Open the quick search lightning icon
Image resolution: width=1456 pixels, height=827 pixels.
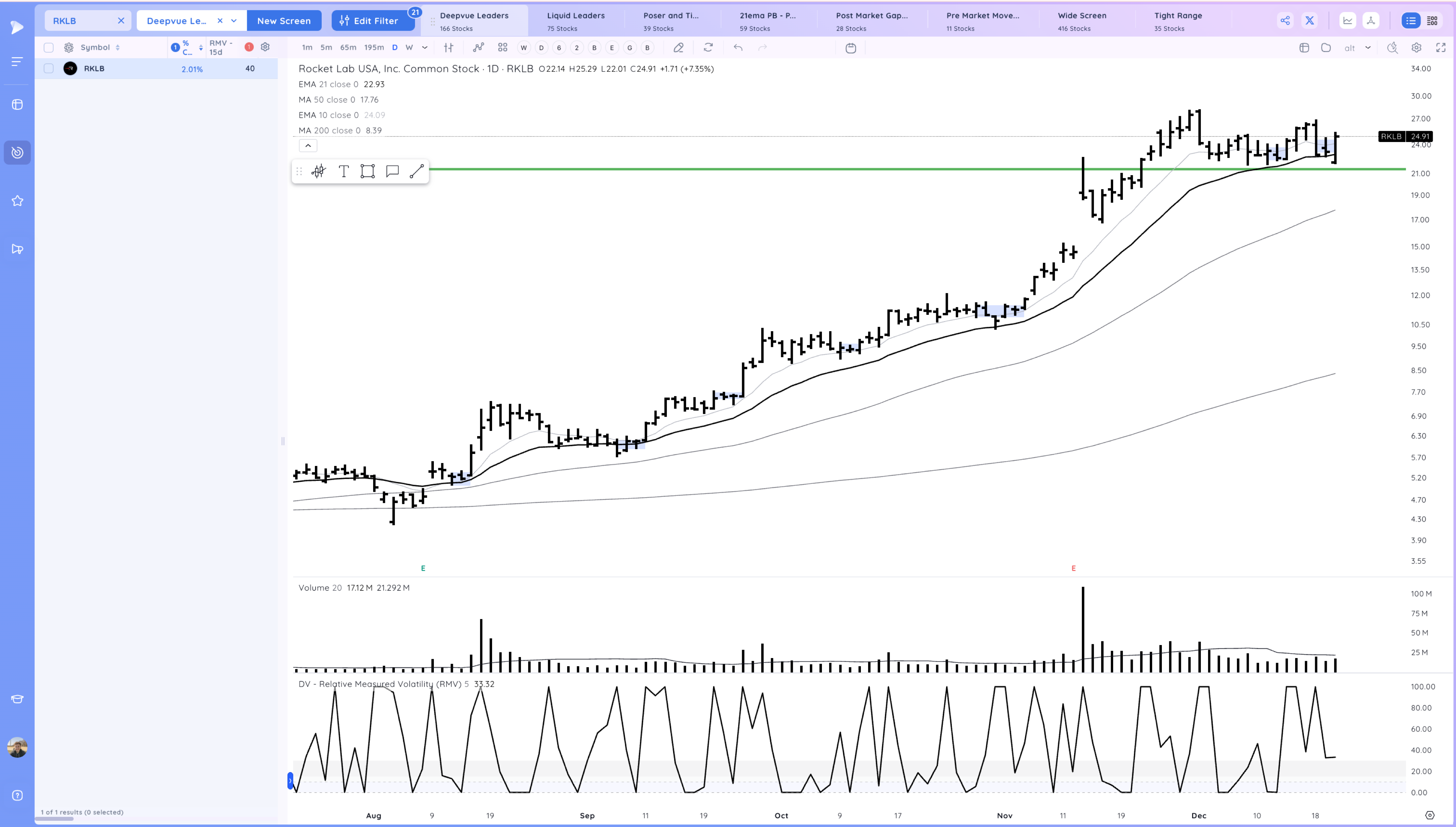click(1392, 48)
